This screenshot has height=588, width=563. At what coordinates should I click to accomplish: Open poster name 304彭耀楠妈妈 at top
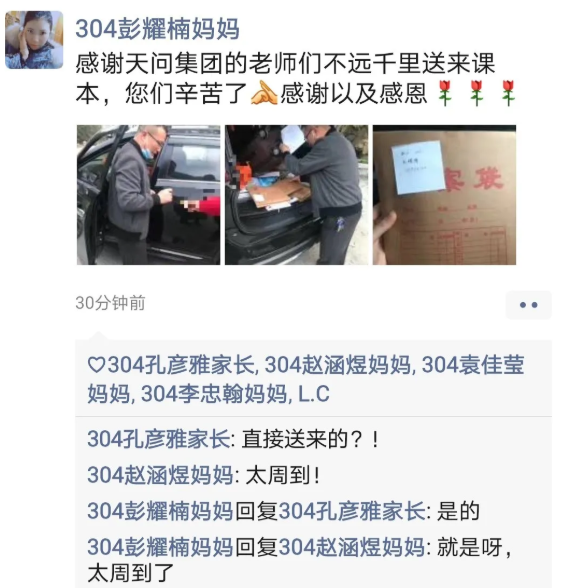(157, 29)
